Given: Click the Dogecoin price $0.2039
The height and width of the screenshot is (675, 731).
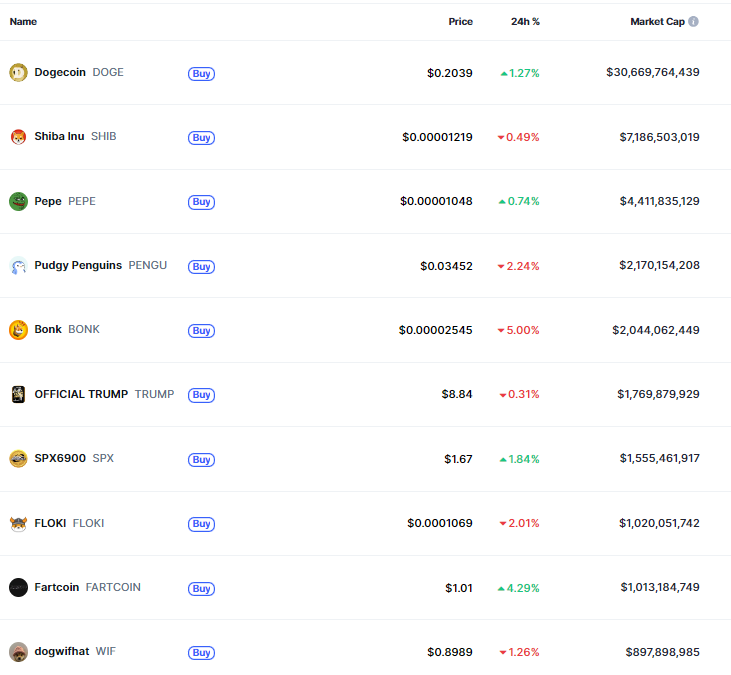Looking at the screenshot, I should point(450,73).
